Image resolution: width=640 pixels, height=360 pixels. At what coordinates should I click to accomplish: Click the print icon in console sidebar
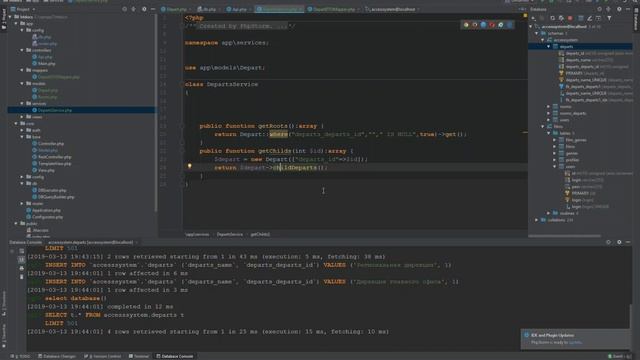[22, 268]
